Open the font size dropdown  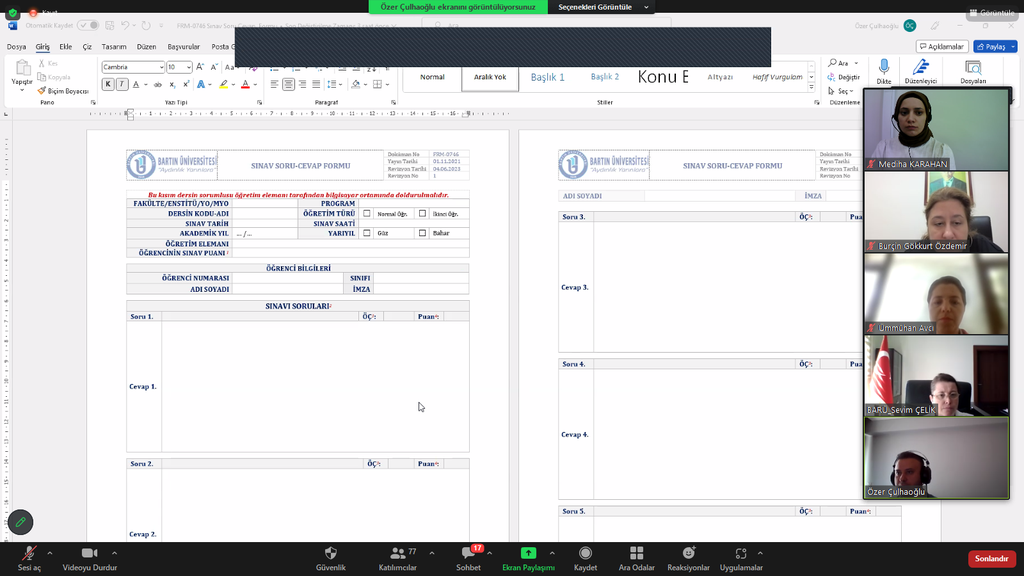coord(187,67)
